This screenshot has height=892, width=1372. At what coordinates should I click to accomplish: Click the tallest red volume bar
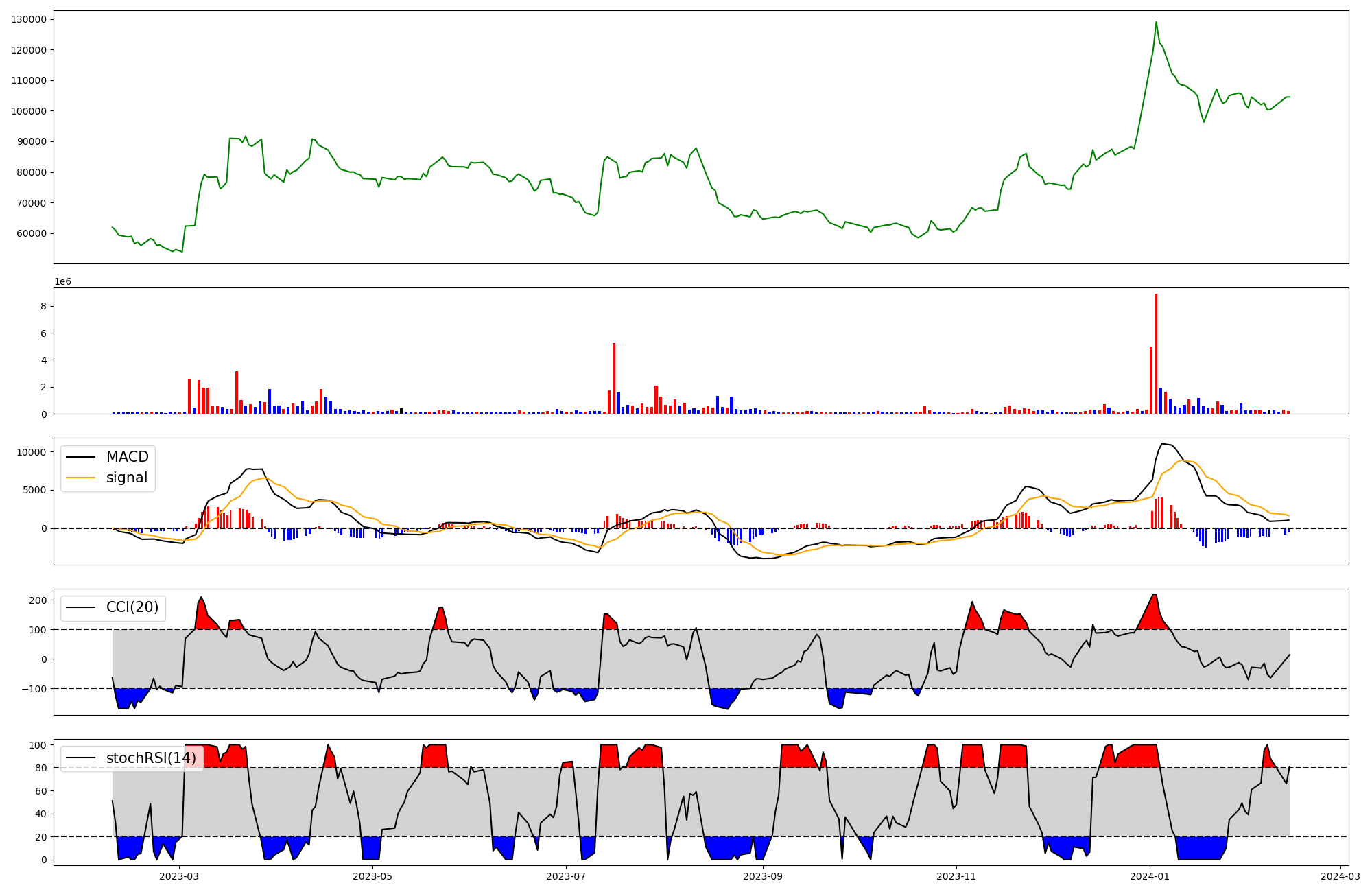click(1156, 353)
